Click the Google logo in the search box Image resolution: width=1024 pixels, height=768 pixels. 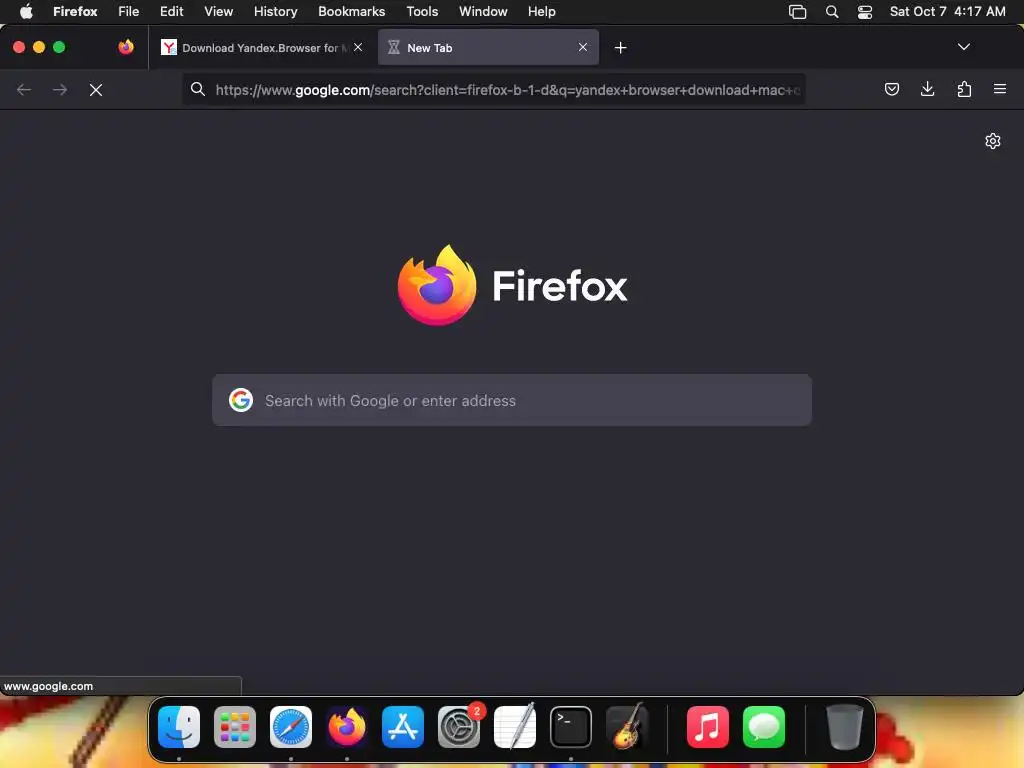click(241, 400)
